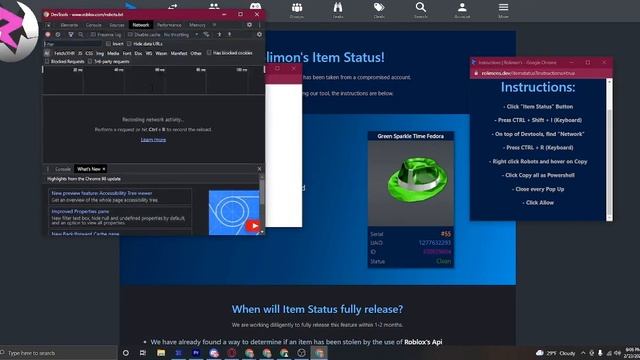This screenshot has width=640, height=360.
Task: Open the drawer three-dot menu beside Console
Action: click(x=47, y=169)
